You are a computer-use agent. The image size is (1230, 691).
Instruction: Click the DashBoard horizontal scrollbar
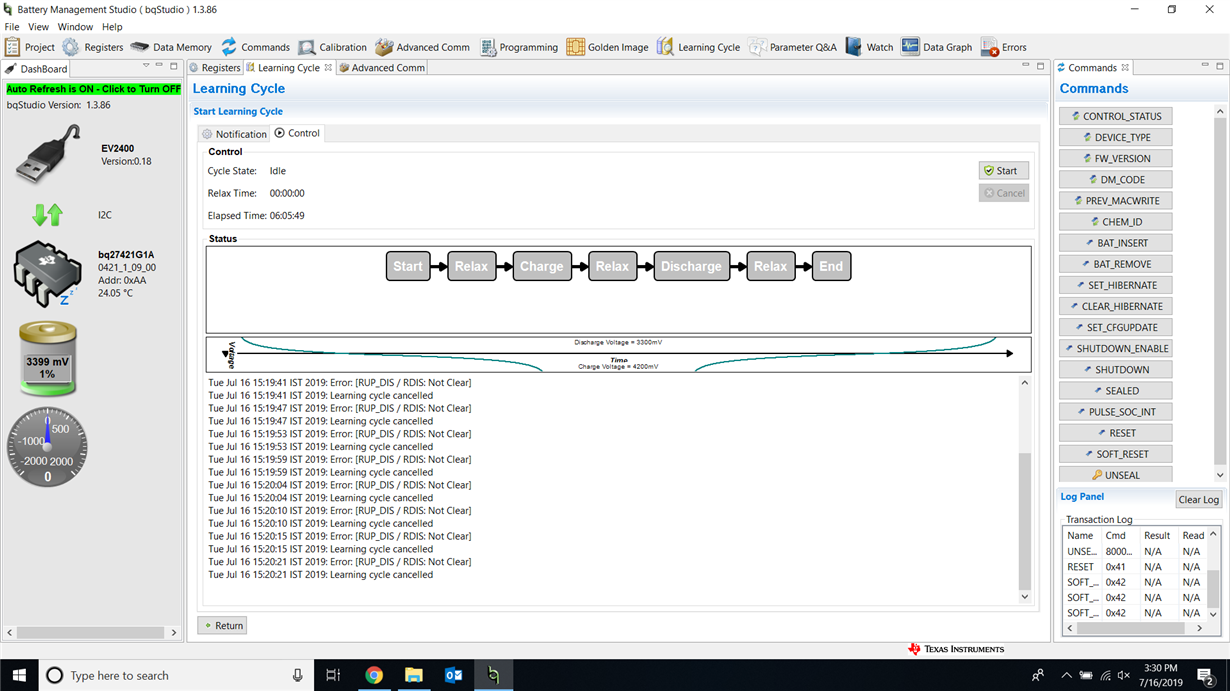(92, 633)
